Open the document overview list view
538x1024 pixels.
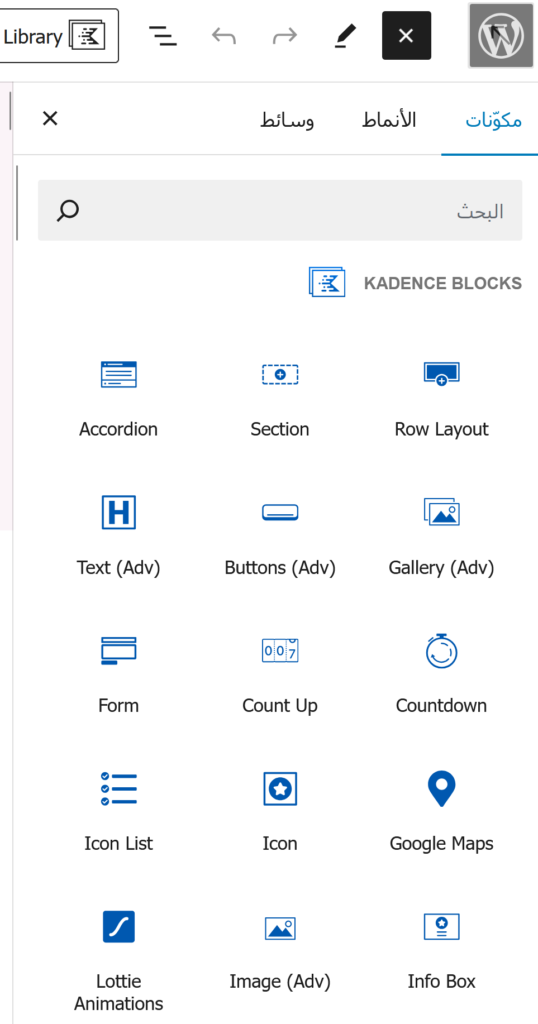pyautogui.click(x=163, y=36)
